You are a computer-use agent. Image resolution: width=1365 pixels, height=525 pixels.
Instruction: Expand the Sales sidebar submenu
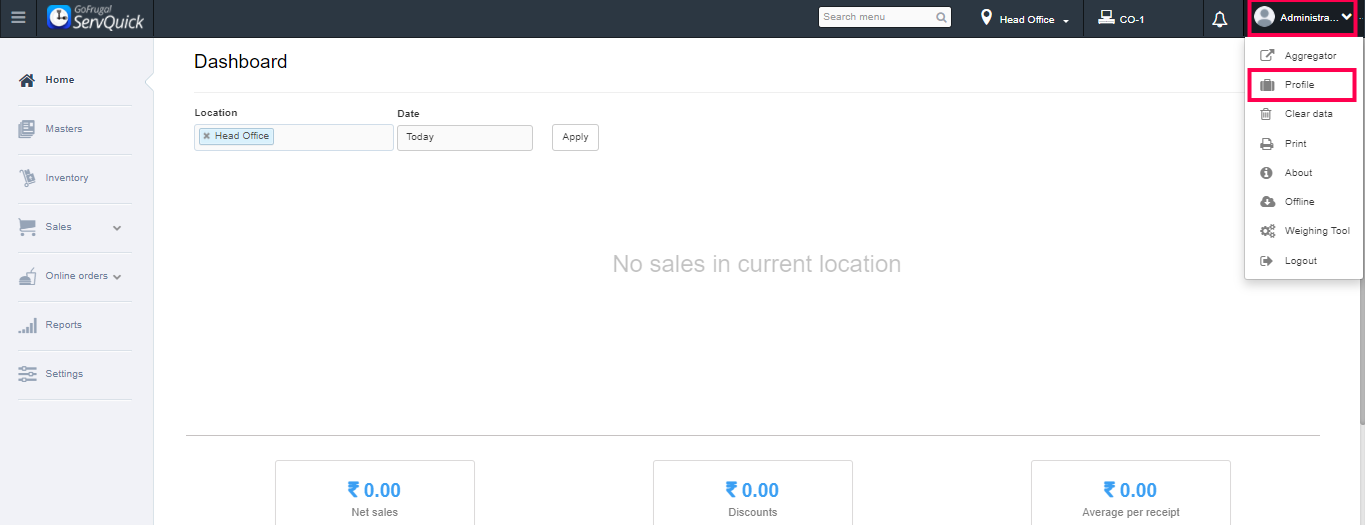tap(117, 228)
